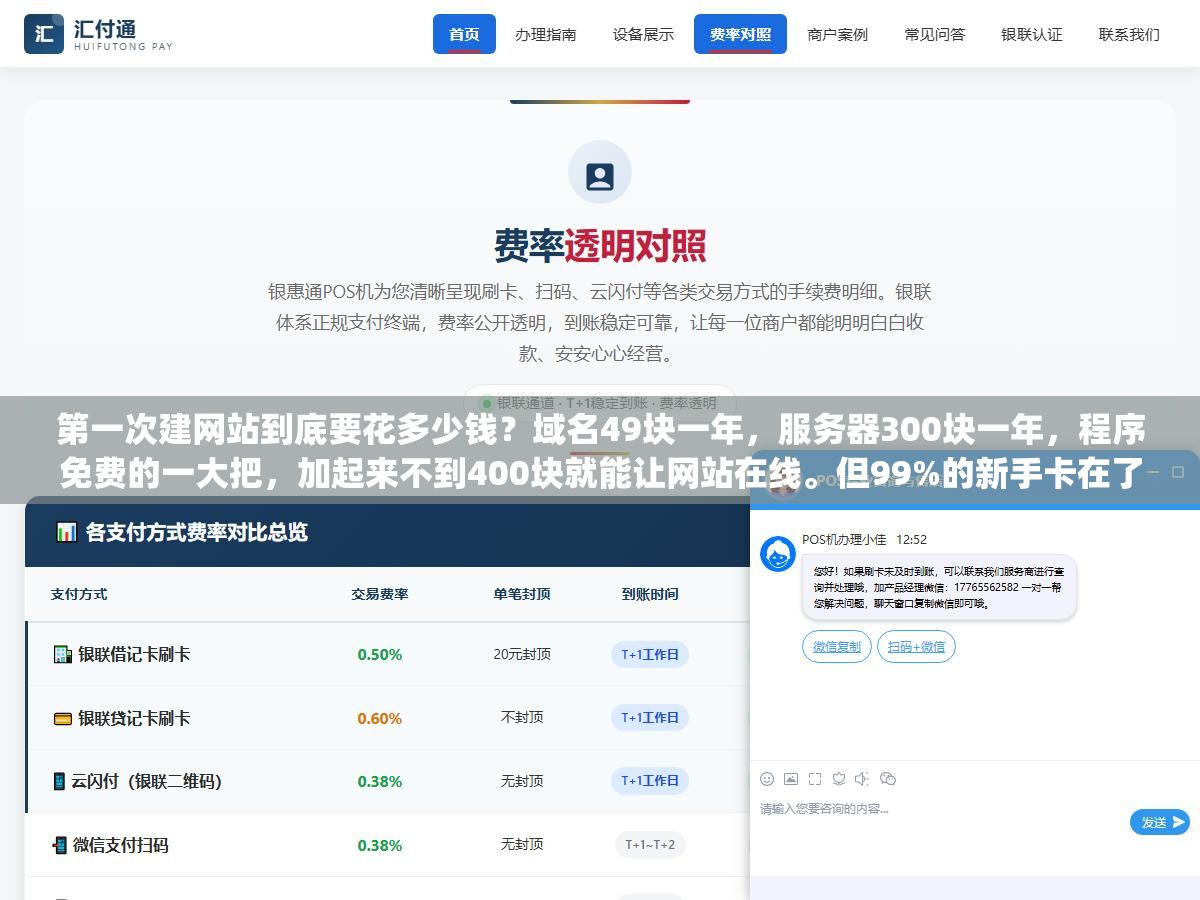Screen dimensions: 1200x900
Task: Click the 交易费率 column header
Action: pos(380,594)
